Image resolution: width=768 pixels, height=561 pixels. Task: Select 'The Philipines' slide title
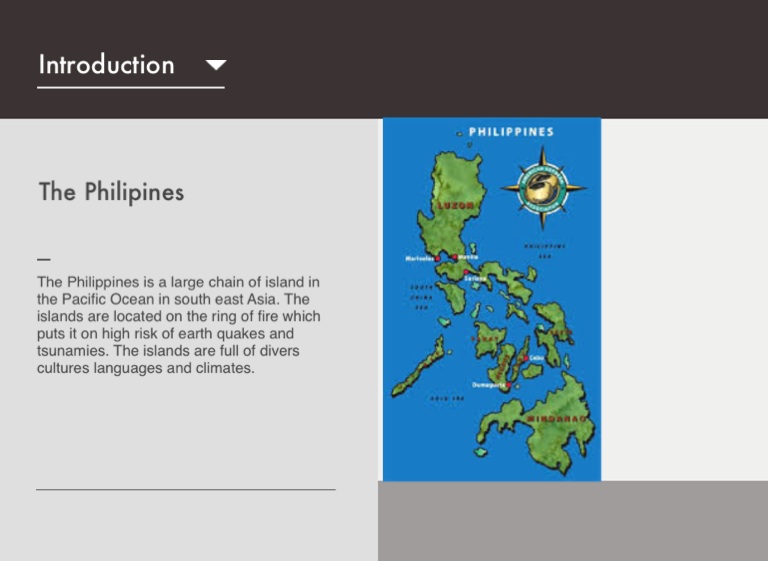point(111,191)
